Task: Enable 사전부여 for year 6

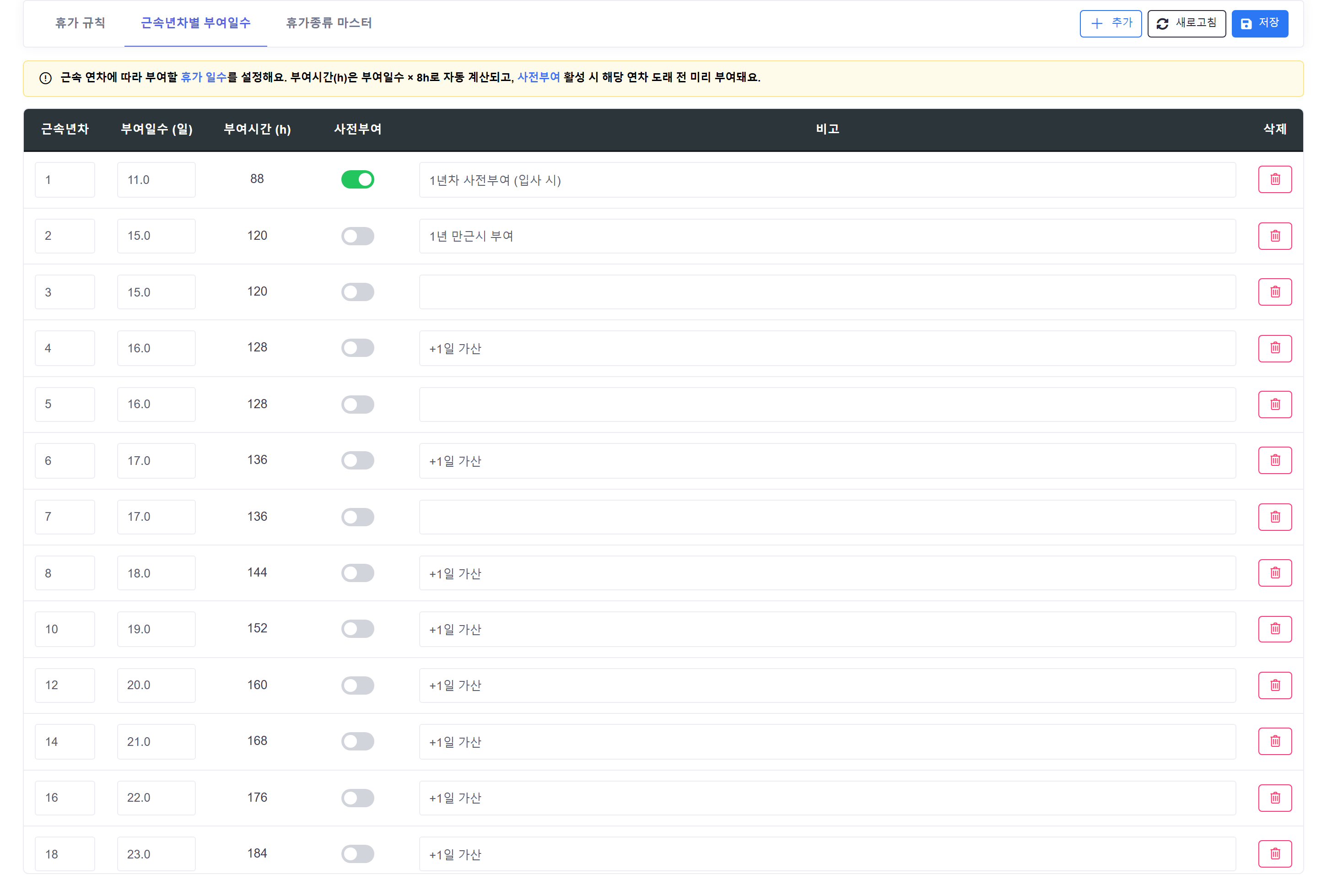Action: click(x=357, y=460)
